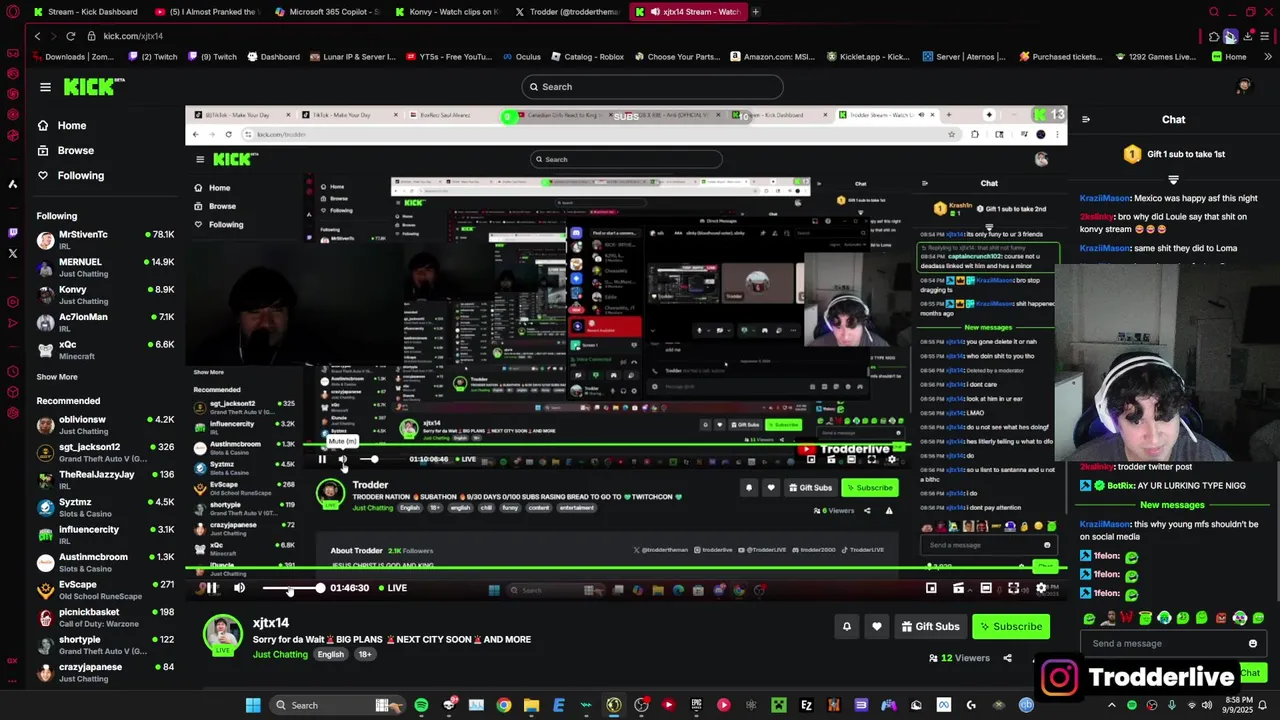Open recommended channel Syztmz

pyautogui.click(x=105, y=507)
